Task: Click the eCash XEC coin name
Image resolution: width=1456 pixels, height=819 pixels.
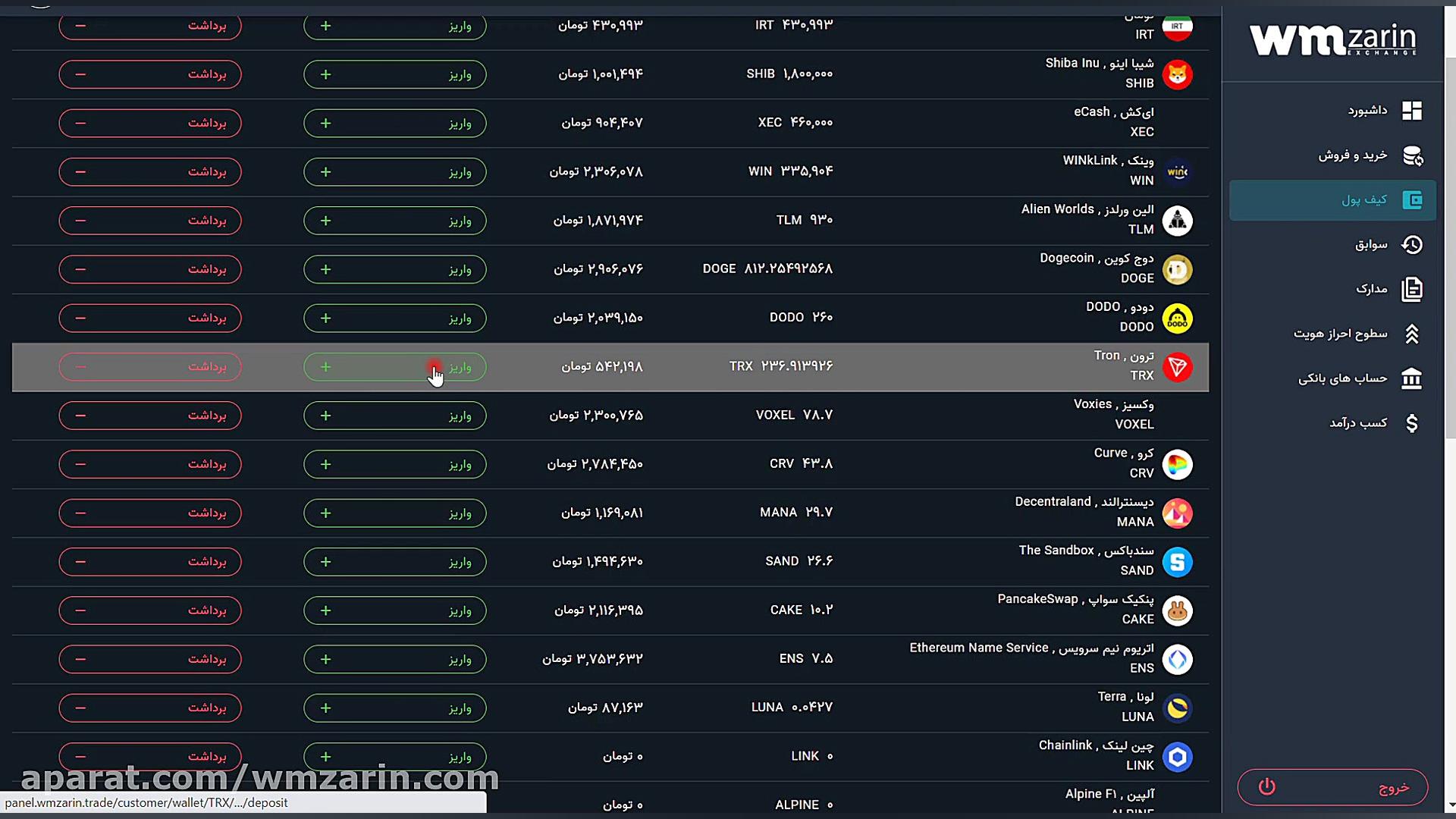Action: (1113, 112)
